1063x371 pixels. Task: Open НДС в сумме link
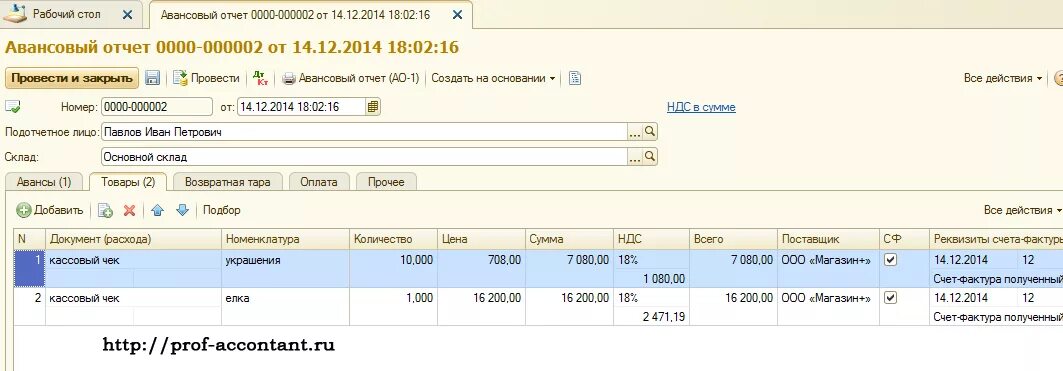click(701, 107)
